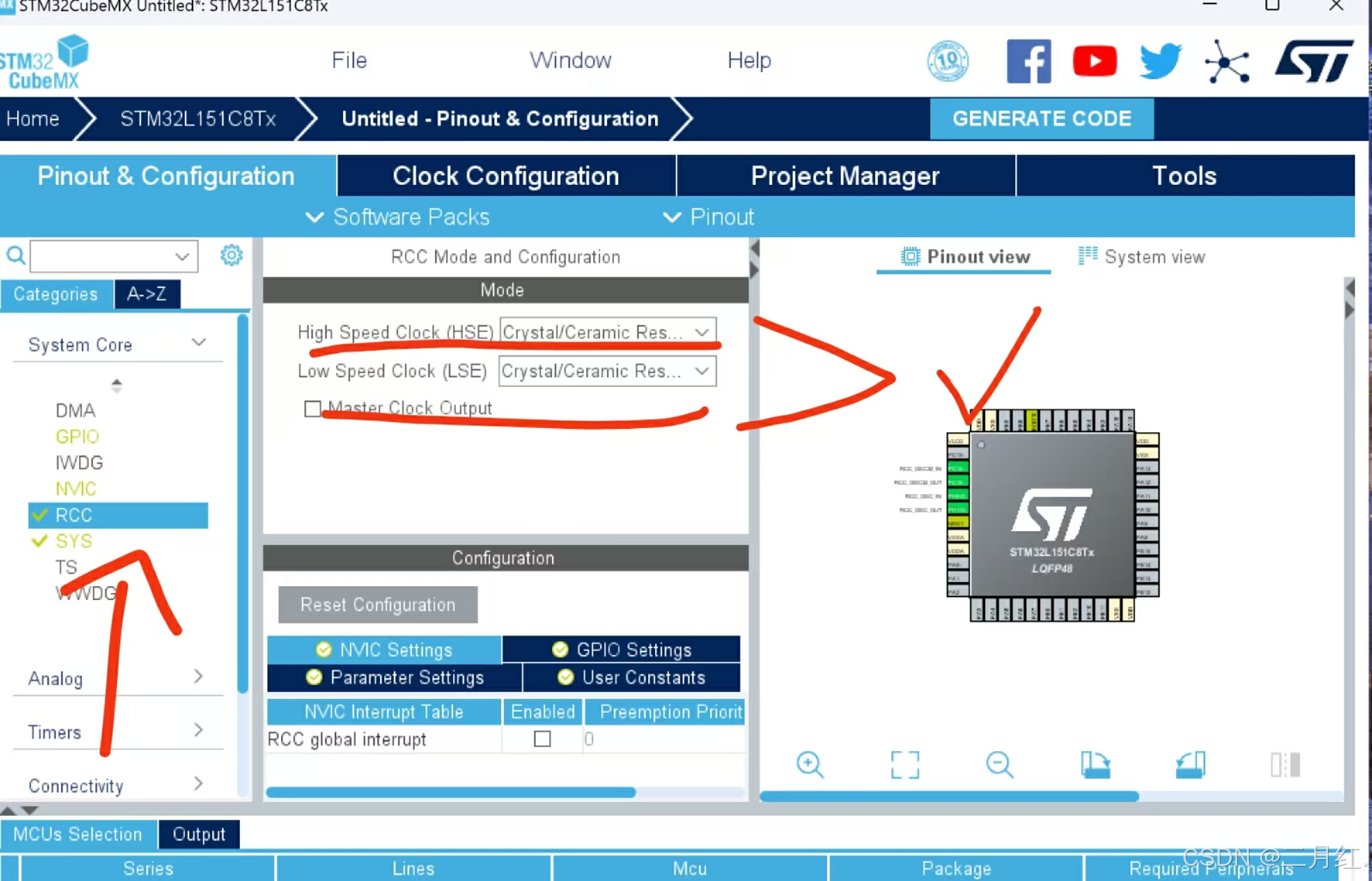Zoom in on the pinout view
Screen dimensions: 1372x881
[x=811, y=765]
